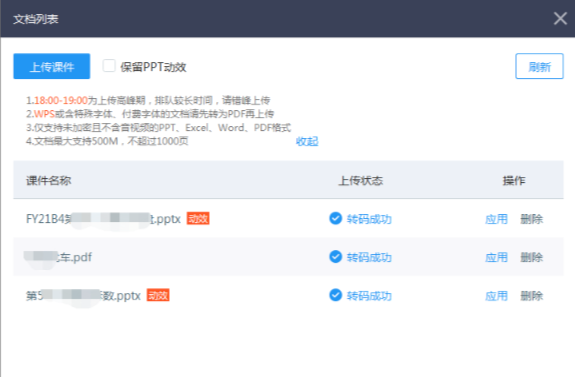
Task: Close the 文档列表 dialog
Action: (x=560, y=18)
